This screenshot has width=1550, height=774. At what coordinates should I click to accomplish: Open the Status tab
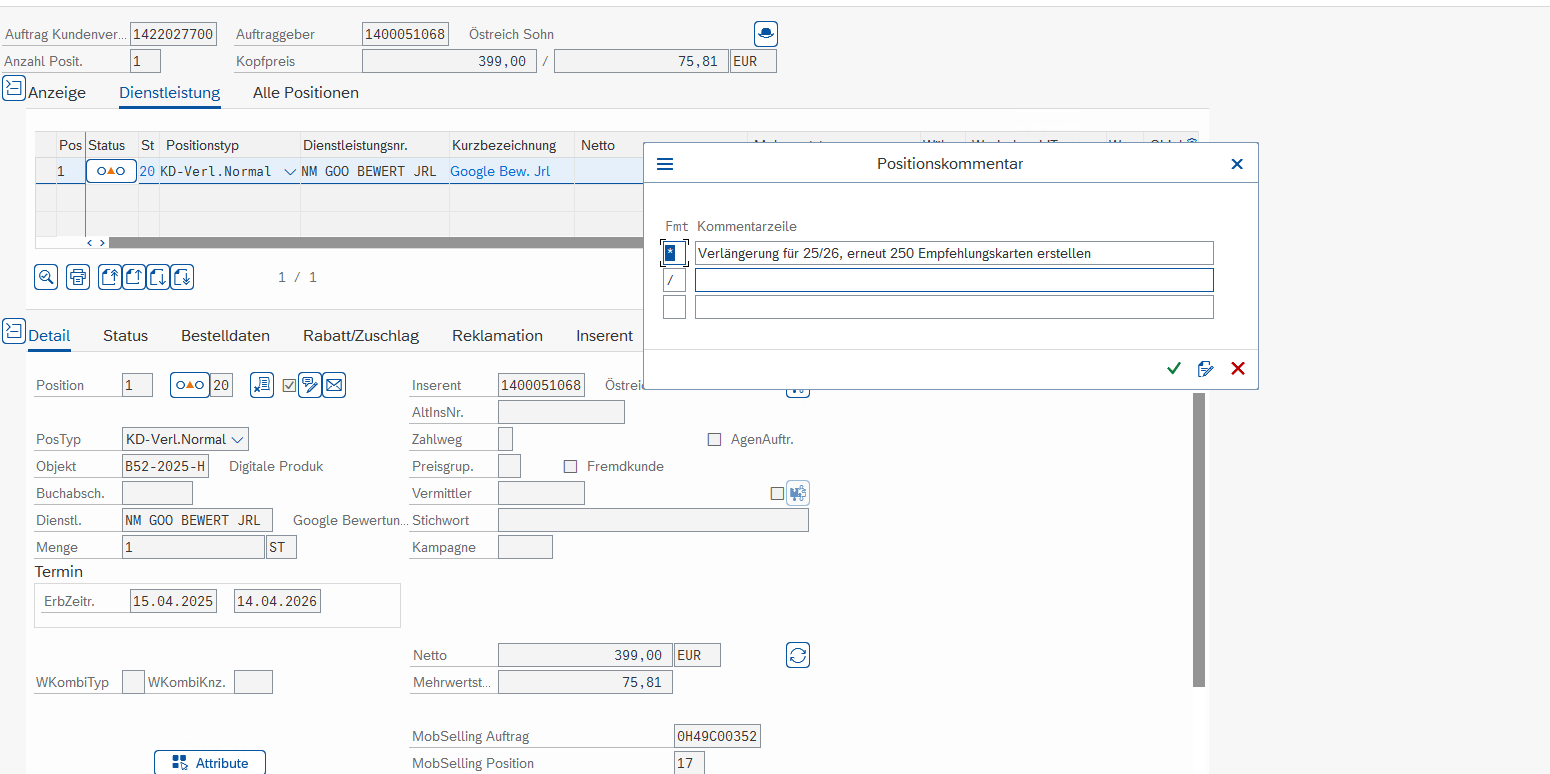tap(125, 335)
